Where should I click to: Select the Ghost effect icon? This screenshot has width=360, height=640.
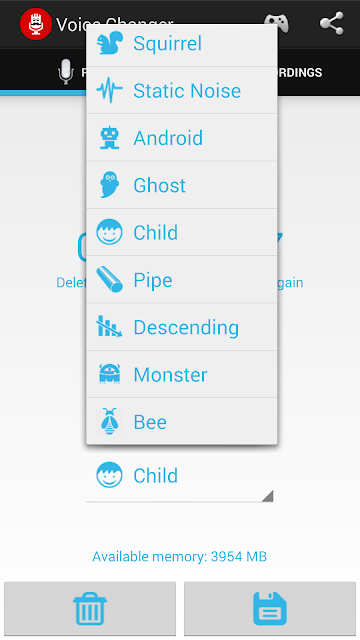pyautogui.click(x=109, y=185)
